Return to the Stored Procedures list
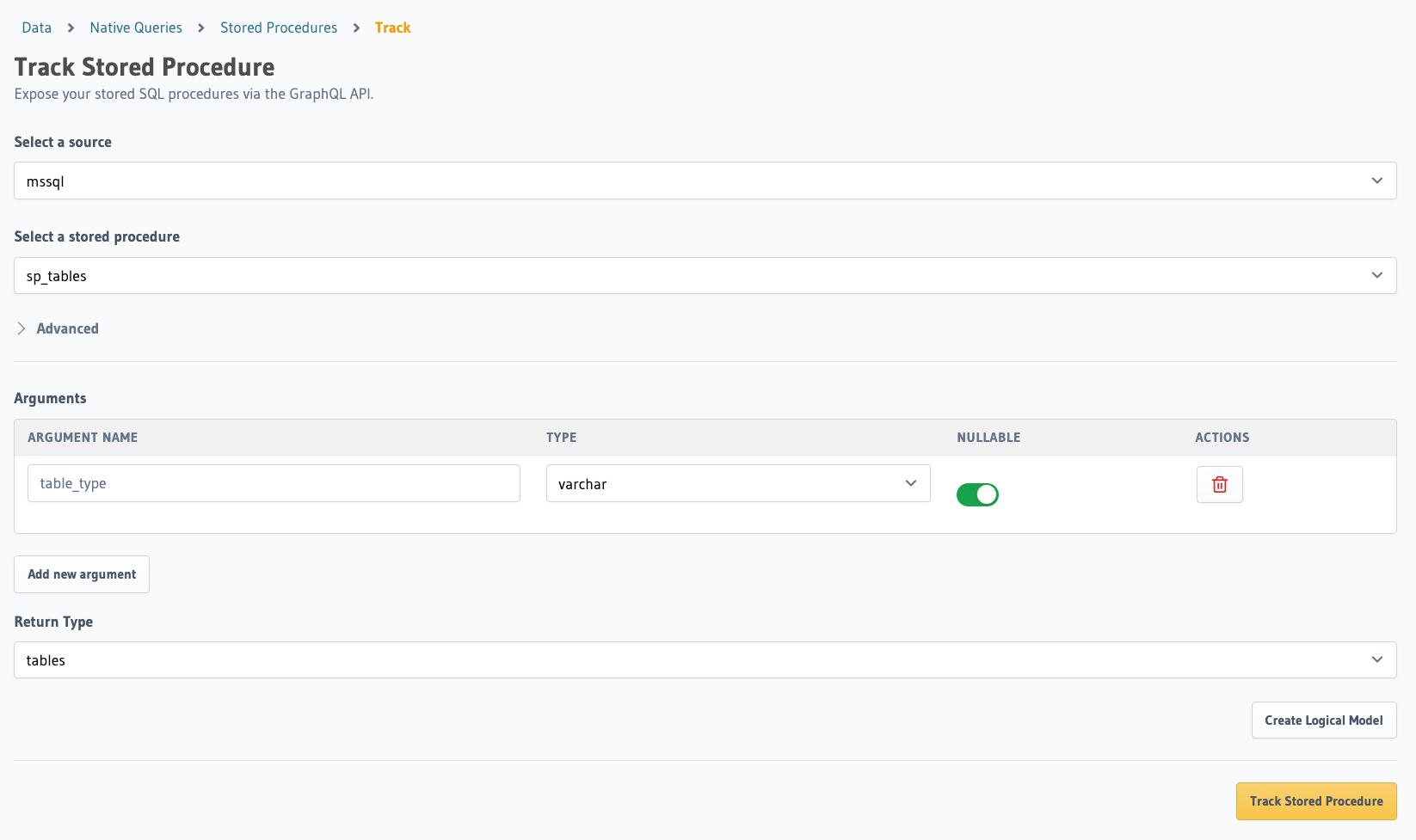Viewport: 1416px width, 840px height. pos(279,28)
